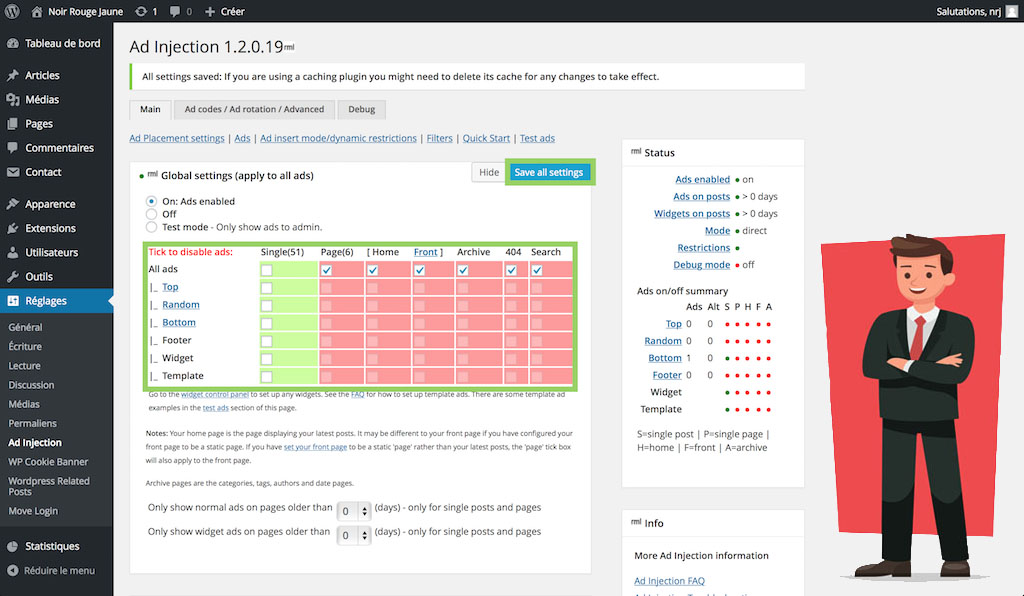This screenshot has width=1024, height=596.
Task: Follow Debug mode status link
Action: click(x=701, y=264)
